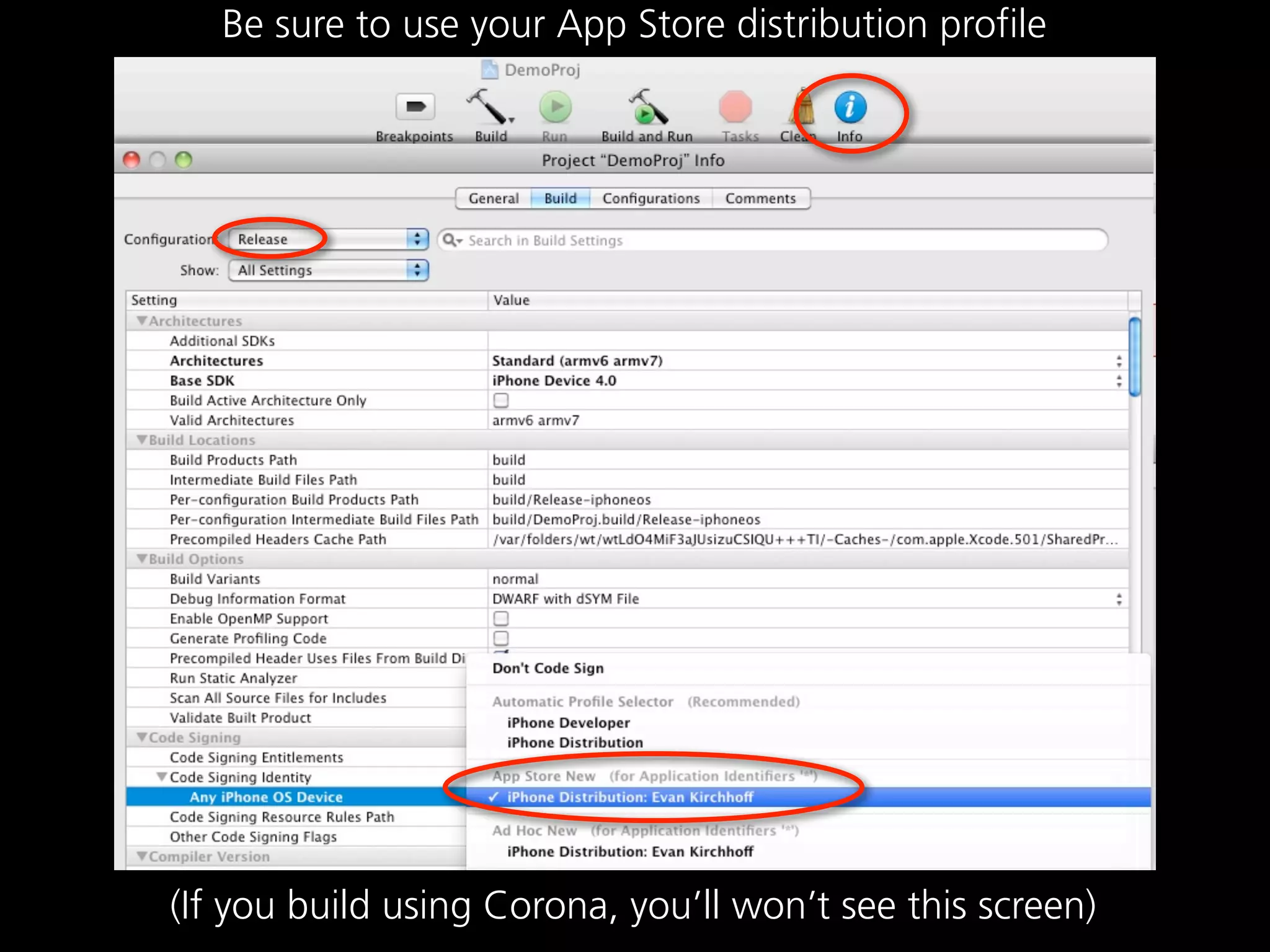Collapse the Code Signing section
This screenshot has width=1270, height=952.
pyautogui.click(x=142, y=738)
